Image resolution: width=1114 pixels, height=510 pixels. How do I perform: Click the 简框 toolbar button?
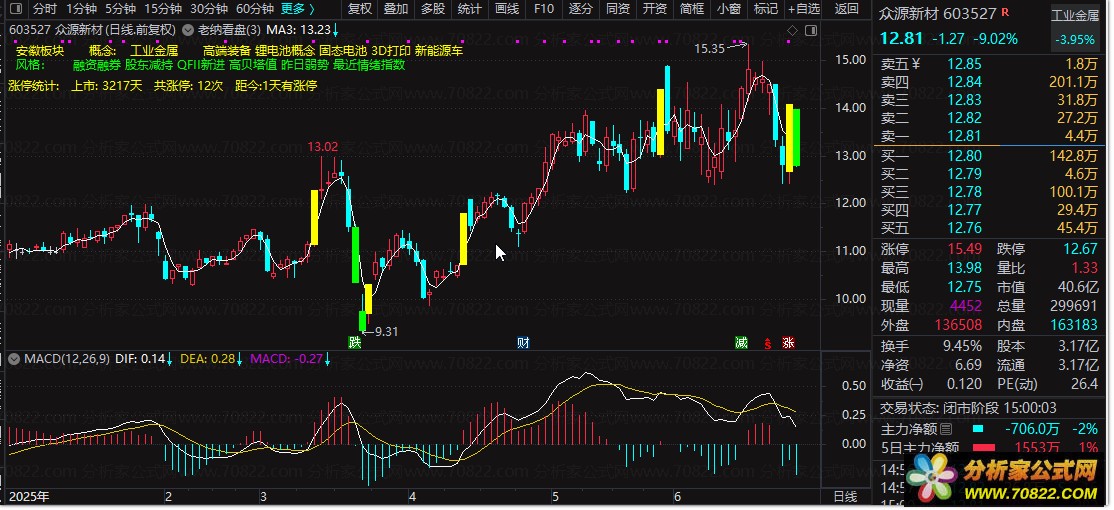691,9
